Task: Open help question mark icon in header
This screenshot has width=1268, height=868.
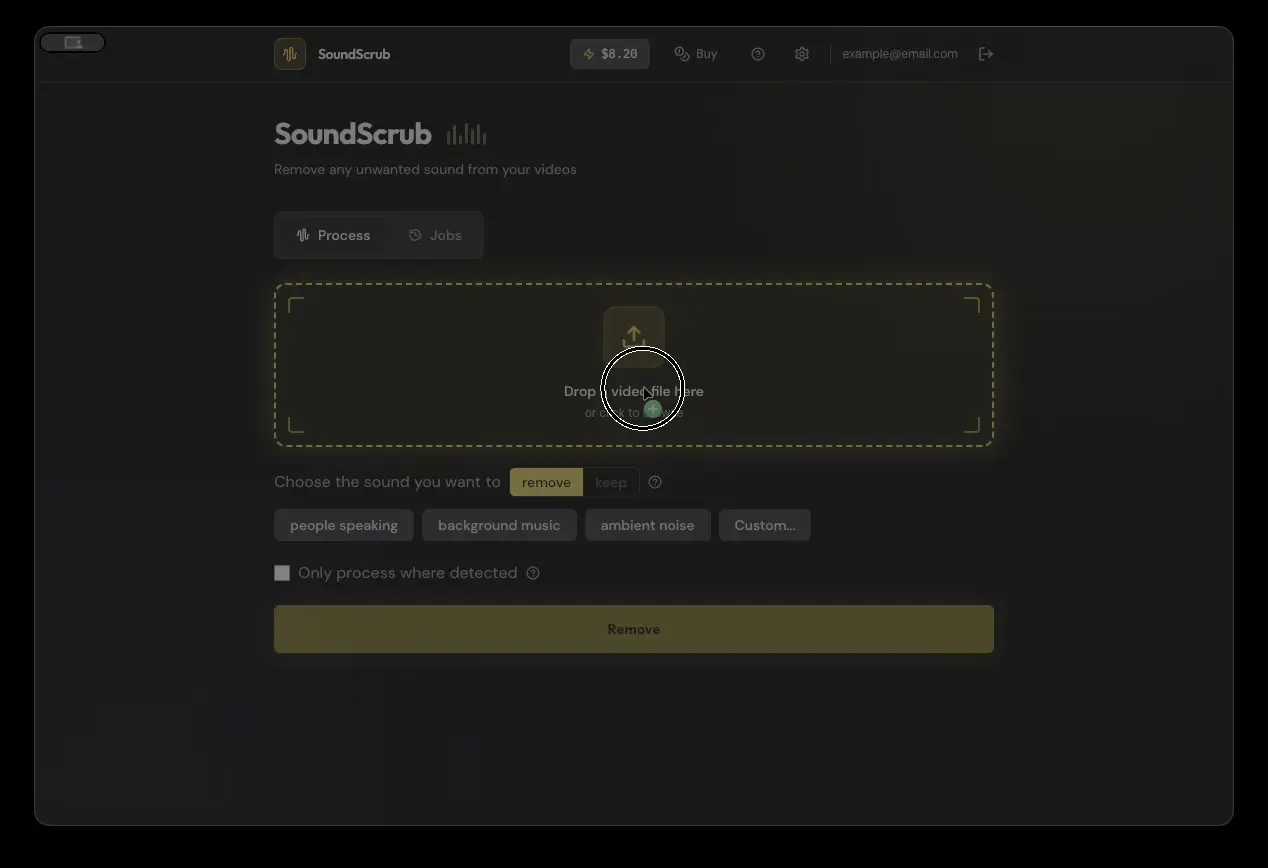Action: click(758, 54)
